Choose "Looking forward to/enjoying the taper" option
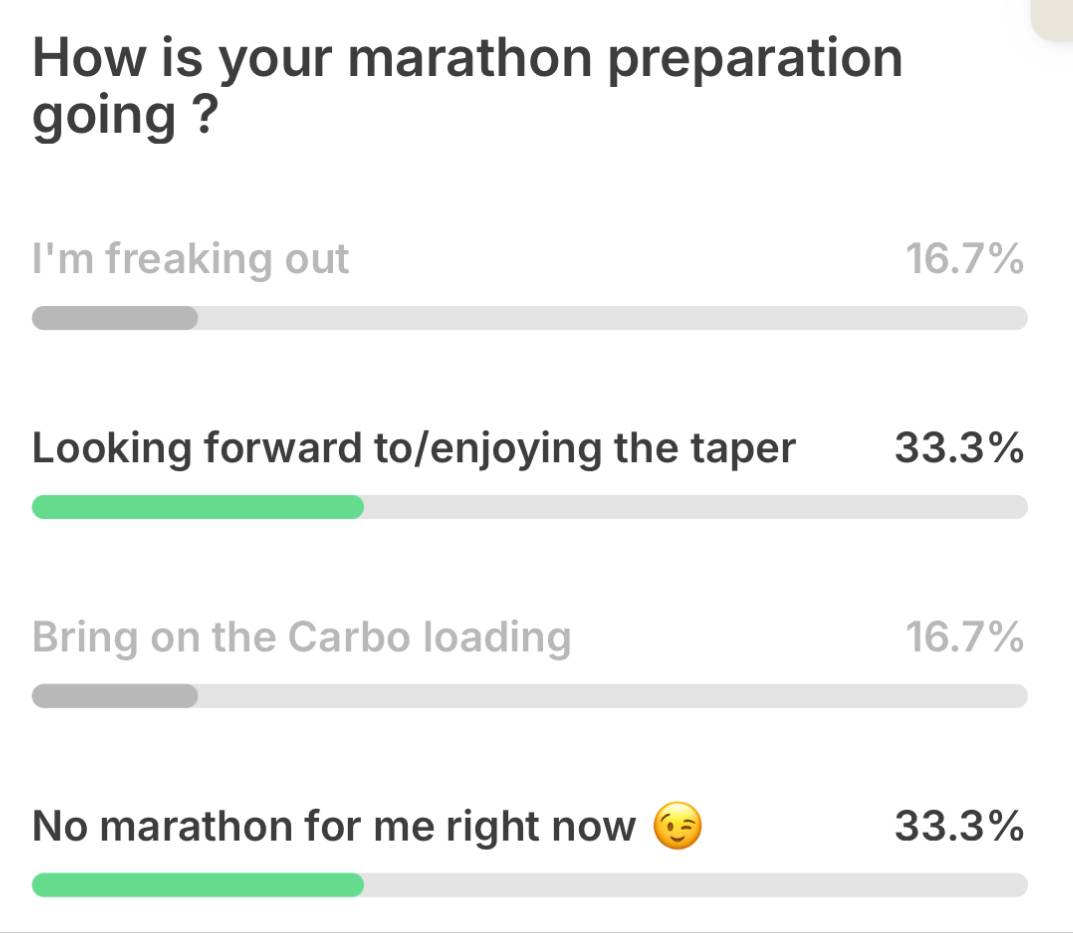 click(x=413, y=449)
